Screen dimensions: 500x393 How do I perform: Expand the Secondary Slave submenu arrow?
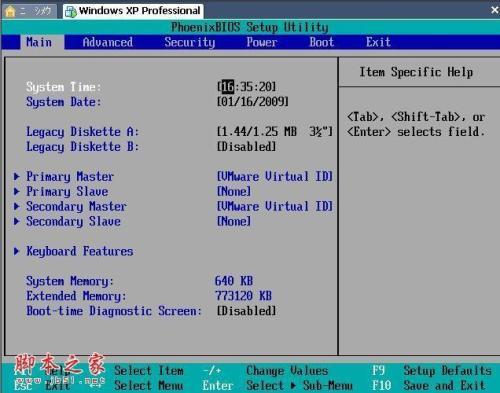click(x=17, y=221)
